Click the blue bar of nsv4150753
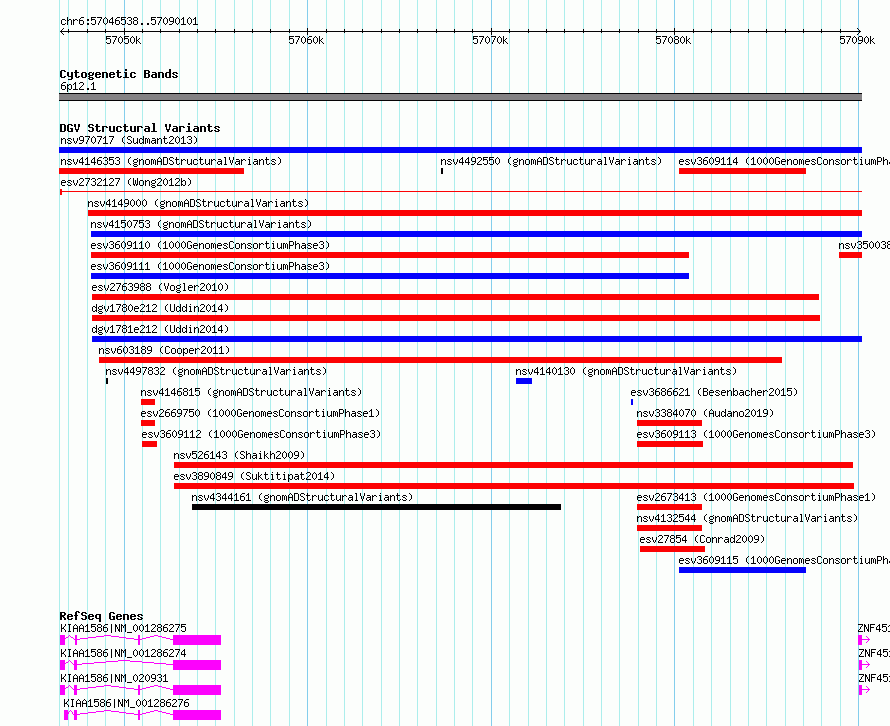 (476, 234)
